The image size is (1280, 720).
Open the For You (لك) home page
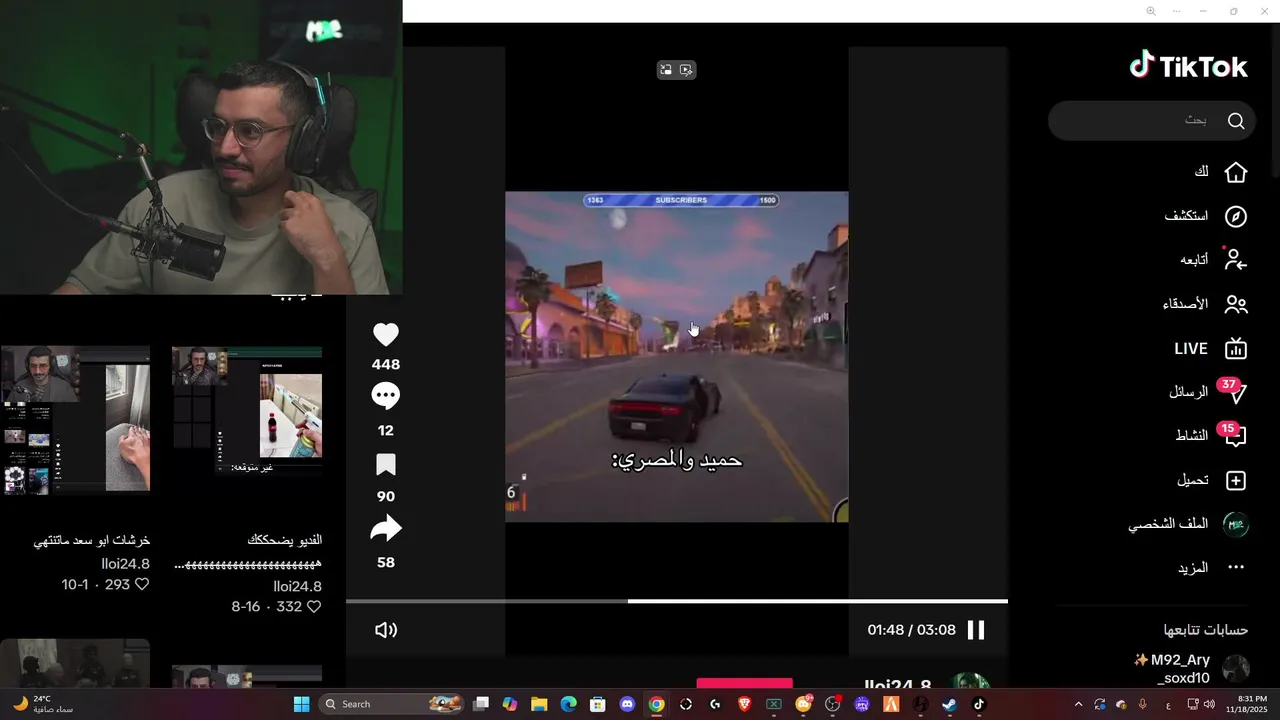click(x=1220, y=172)
